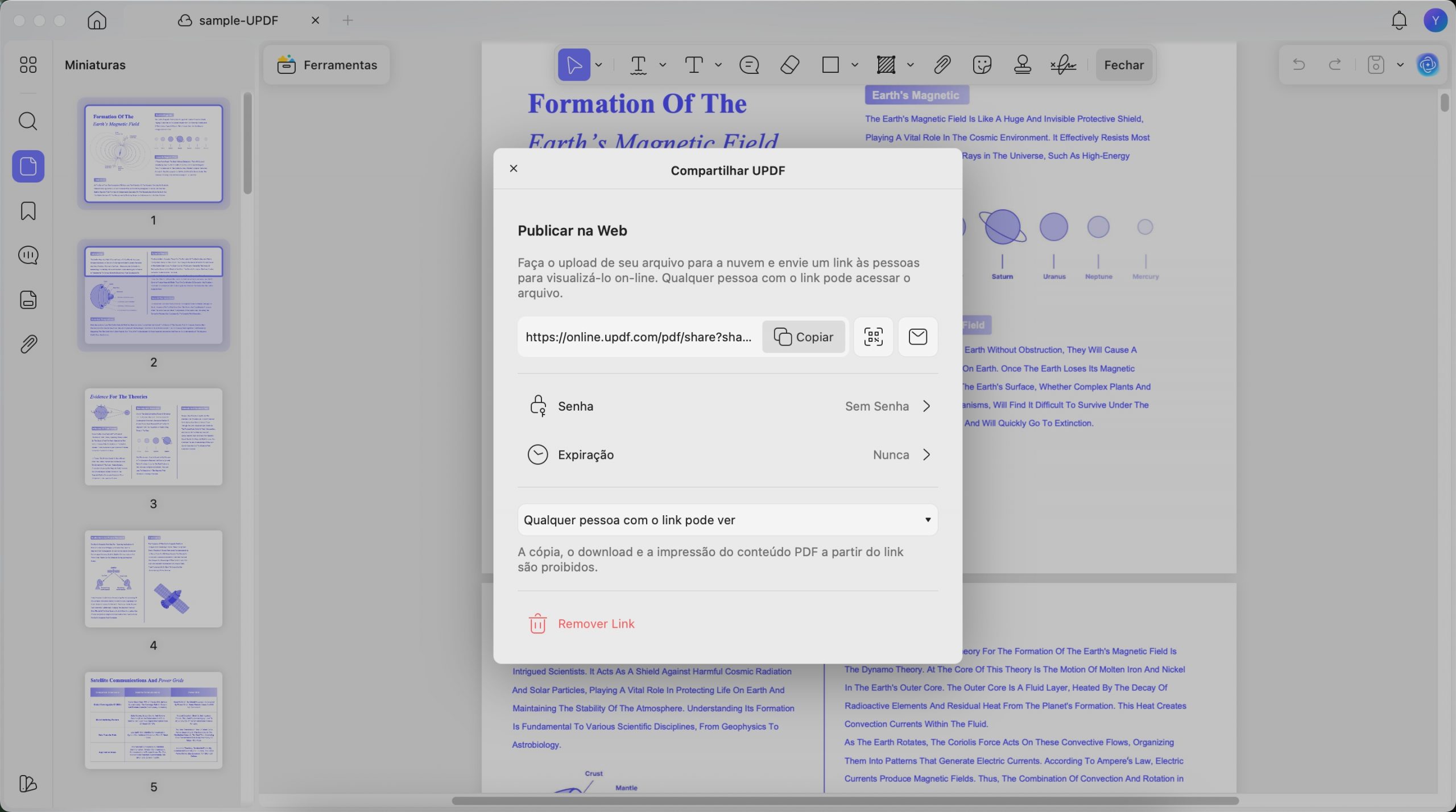The height and width of the screenshot is (812, 1456).
Task: Select the text insertion tool
Action: coord(693,65)
